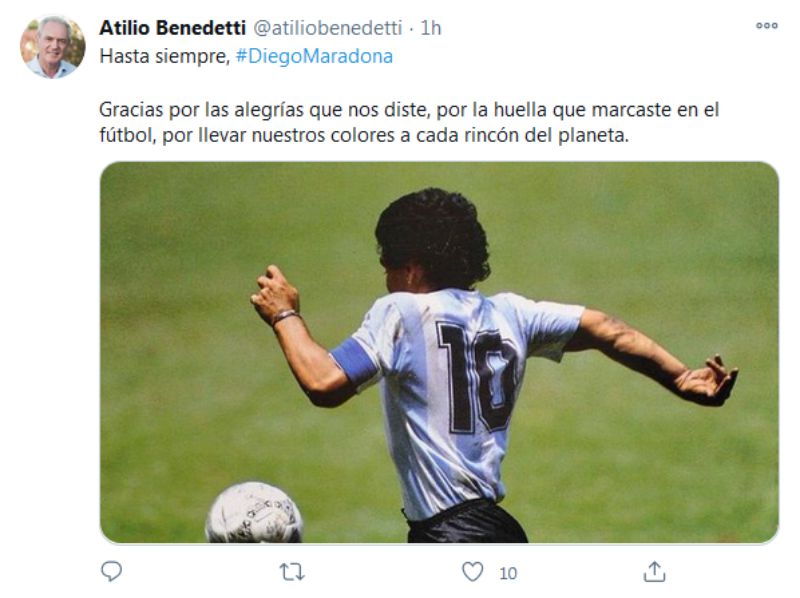800x598 pixels.
Task: Open the three-dot more options menu
Action: 767,26
